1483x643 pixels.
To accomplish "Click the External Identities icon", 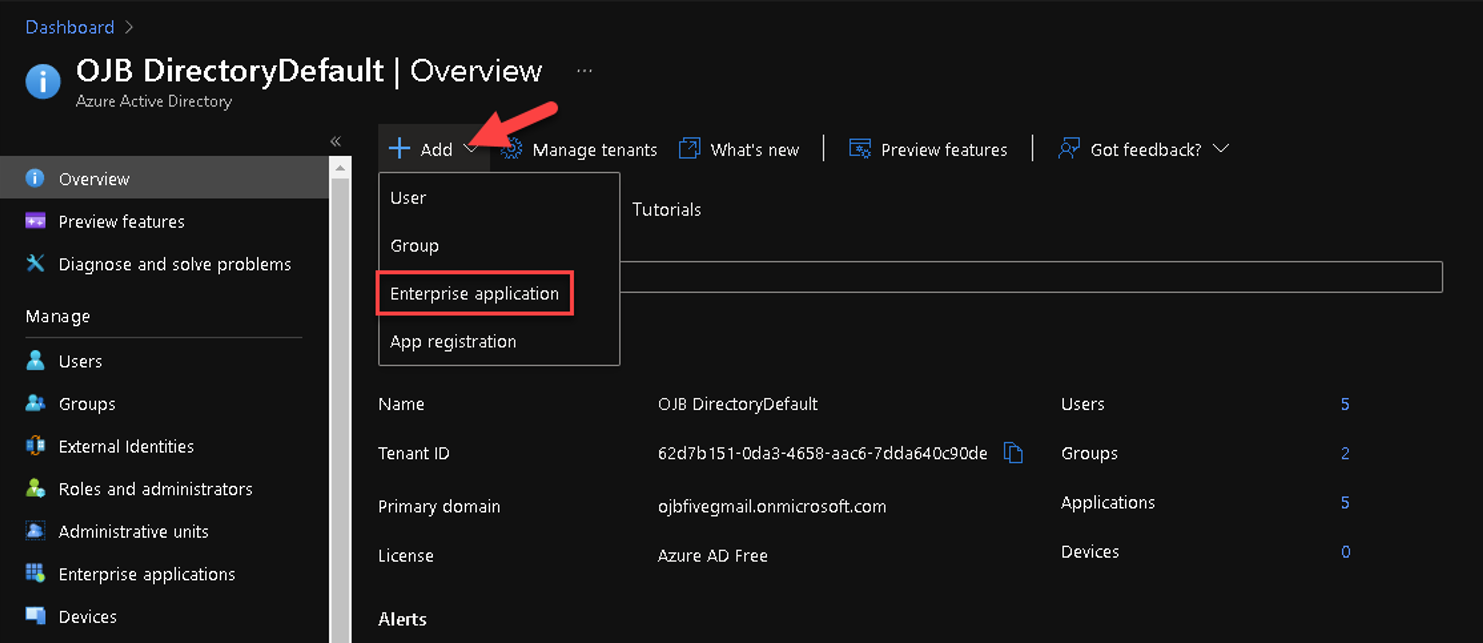I will point(35,446).
